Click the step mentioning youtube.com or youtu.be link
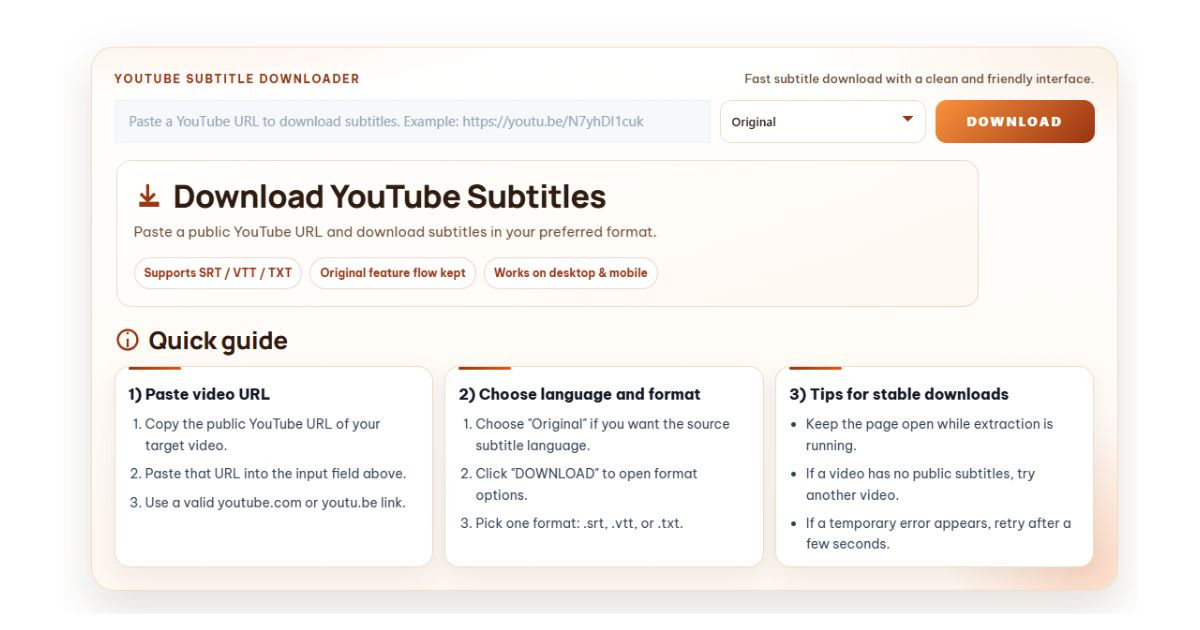The image size is (1200, 630). click(267, 503)
